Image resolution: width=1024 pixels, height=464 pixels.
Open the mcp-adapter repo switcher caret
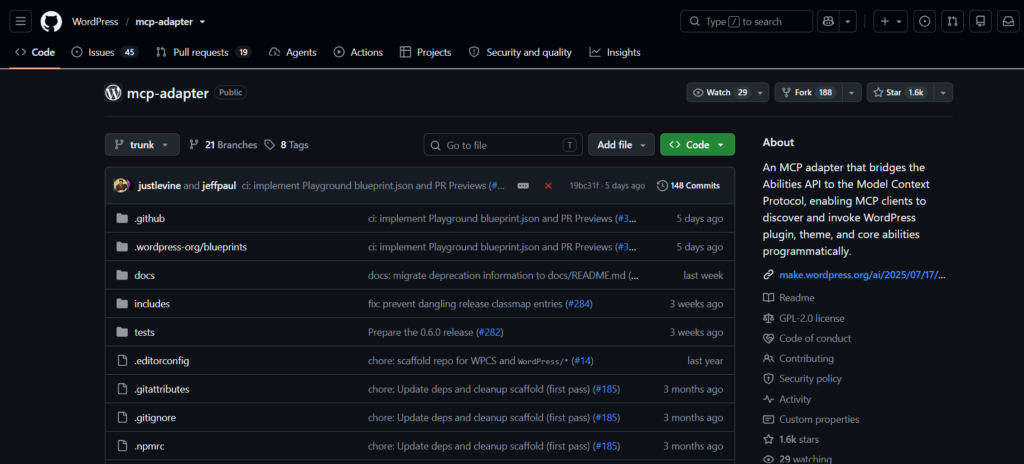[x=202, y=22]
